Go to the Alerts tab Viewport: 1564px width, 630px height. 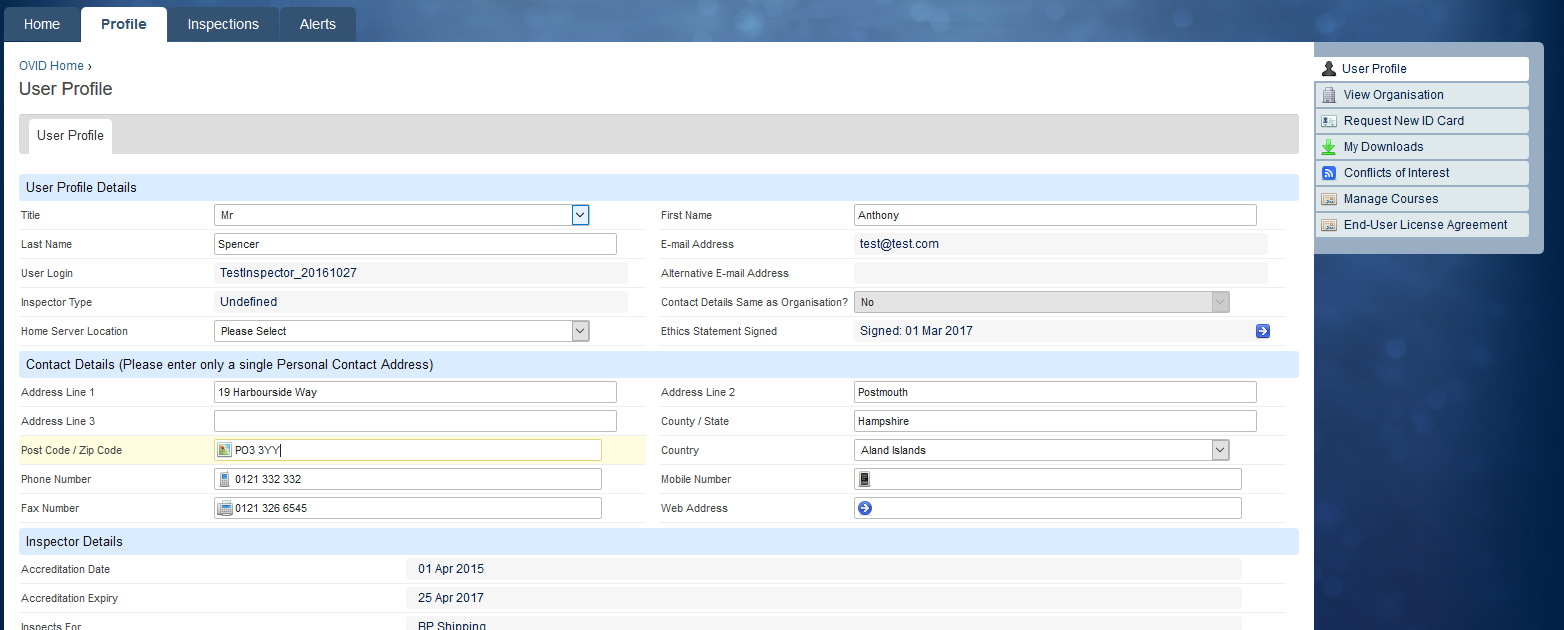click(318, 24)
